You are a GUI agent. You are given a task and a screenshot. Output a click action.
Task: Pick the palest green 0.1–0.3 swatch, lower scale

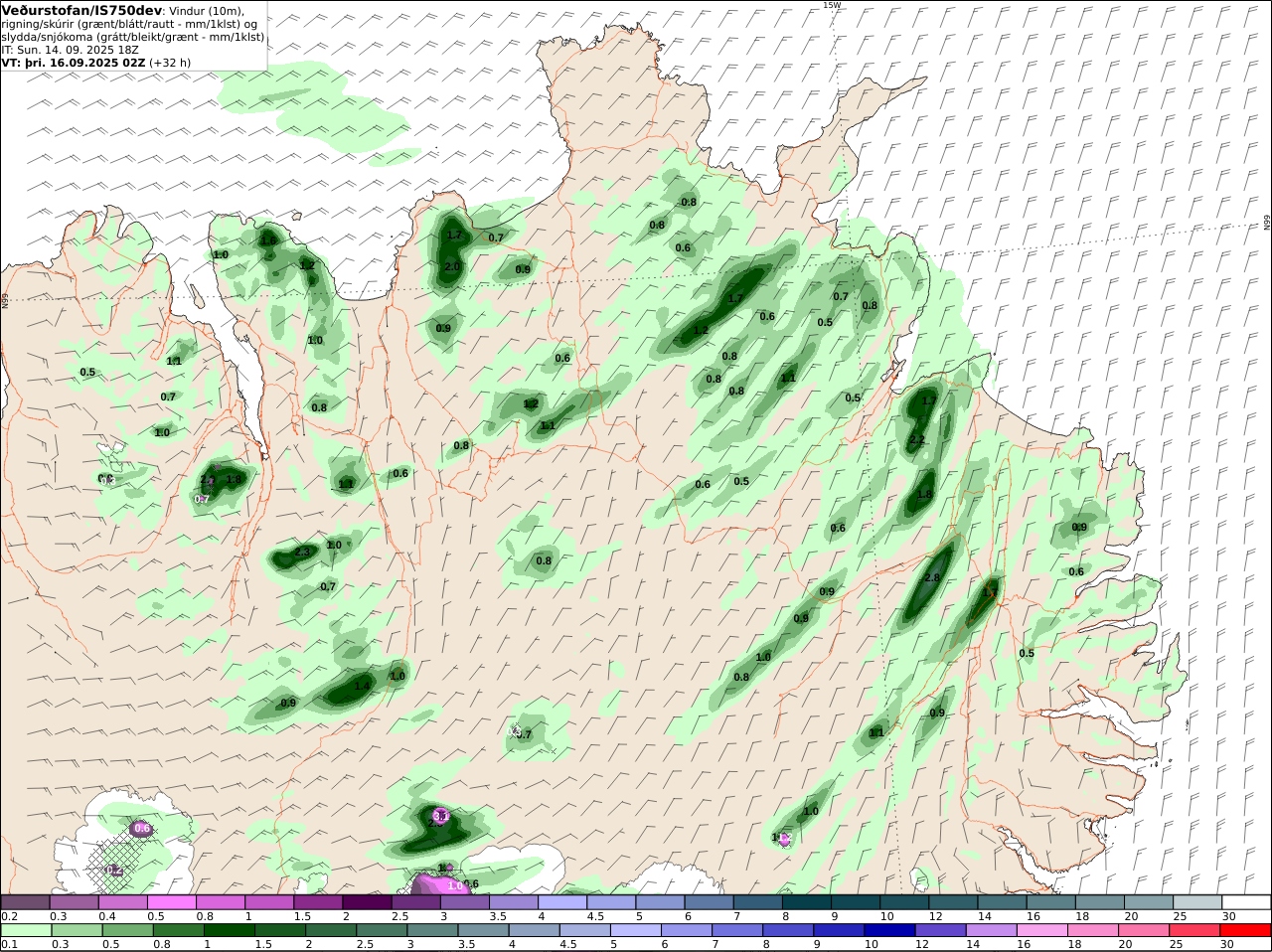pos(26,930)
